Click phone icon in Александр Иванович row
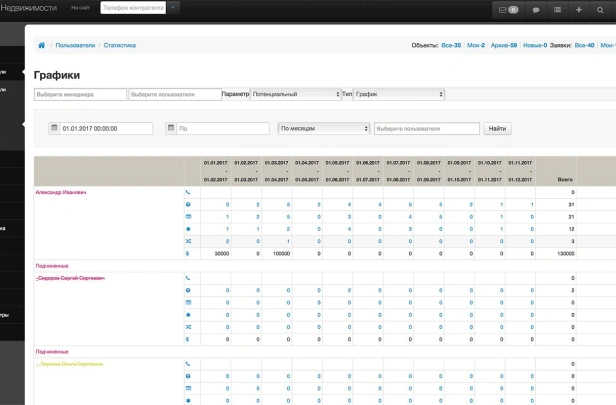The width and height of the screenshot is (616, 405). [x=188, y=192]
